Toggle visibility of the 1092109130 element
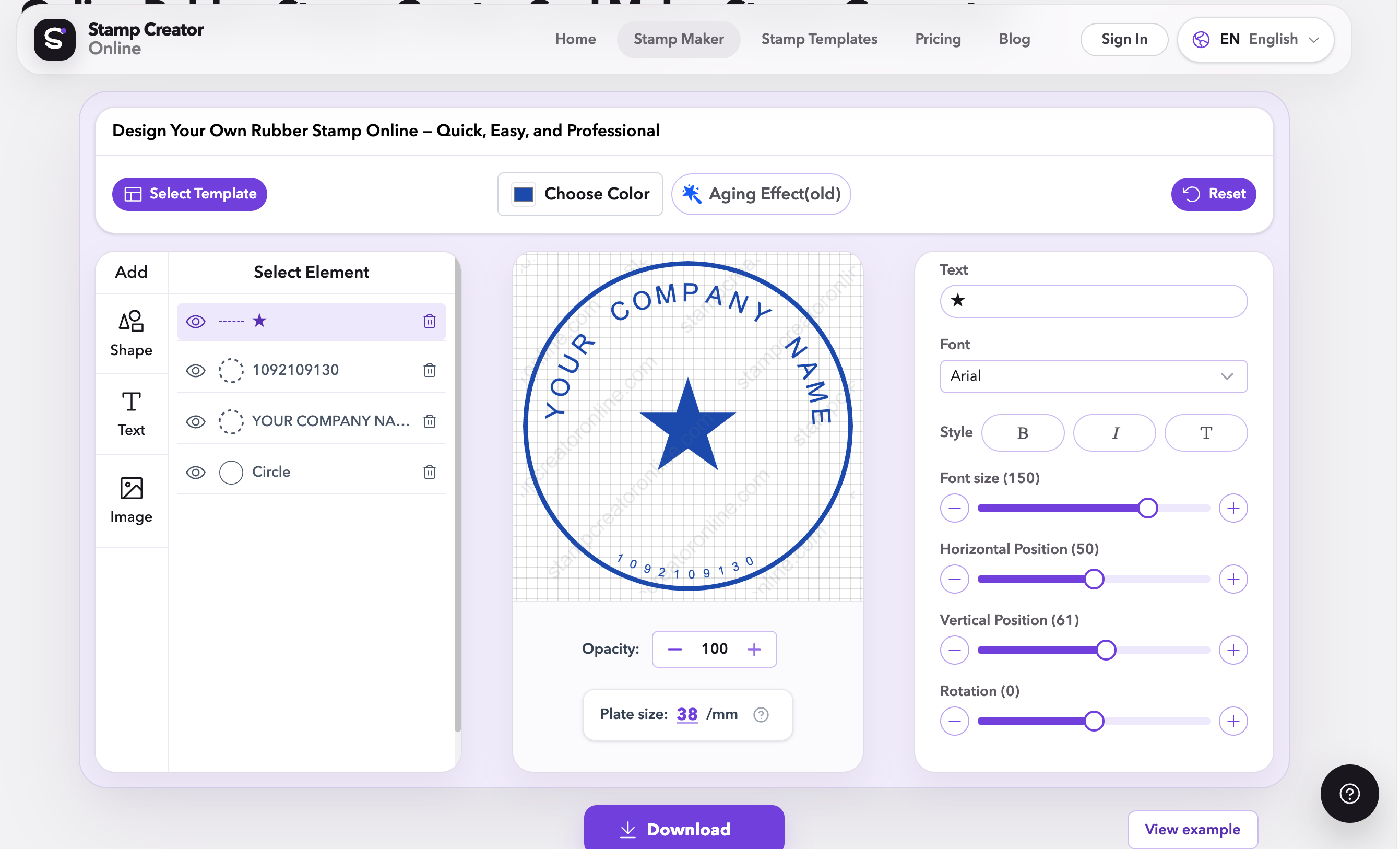The width and height of the screenshot is (1400, 849). pos(195,371)
